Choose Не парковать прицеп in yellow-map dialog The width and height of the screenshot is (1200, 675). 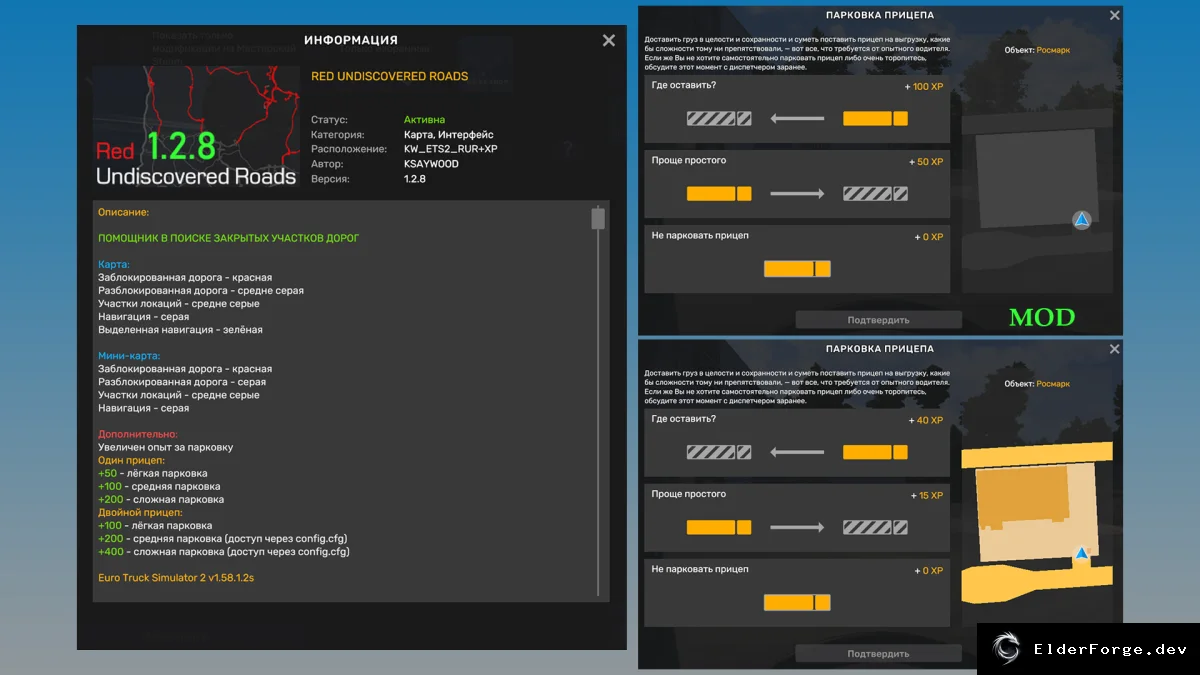(x=797, y=593)
